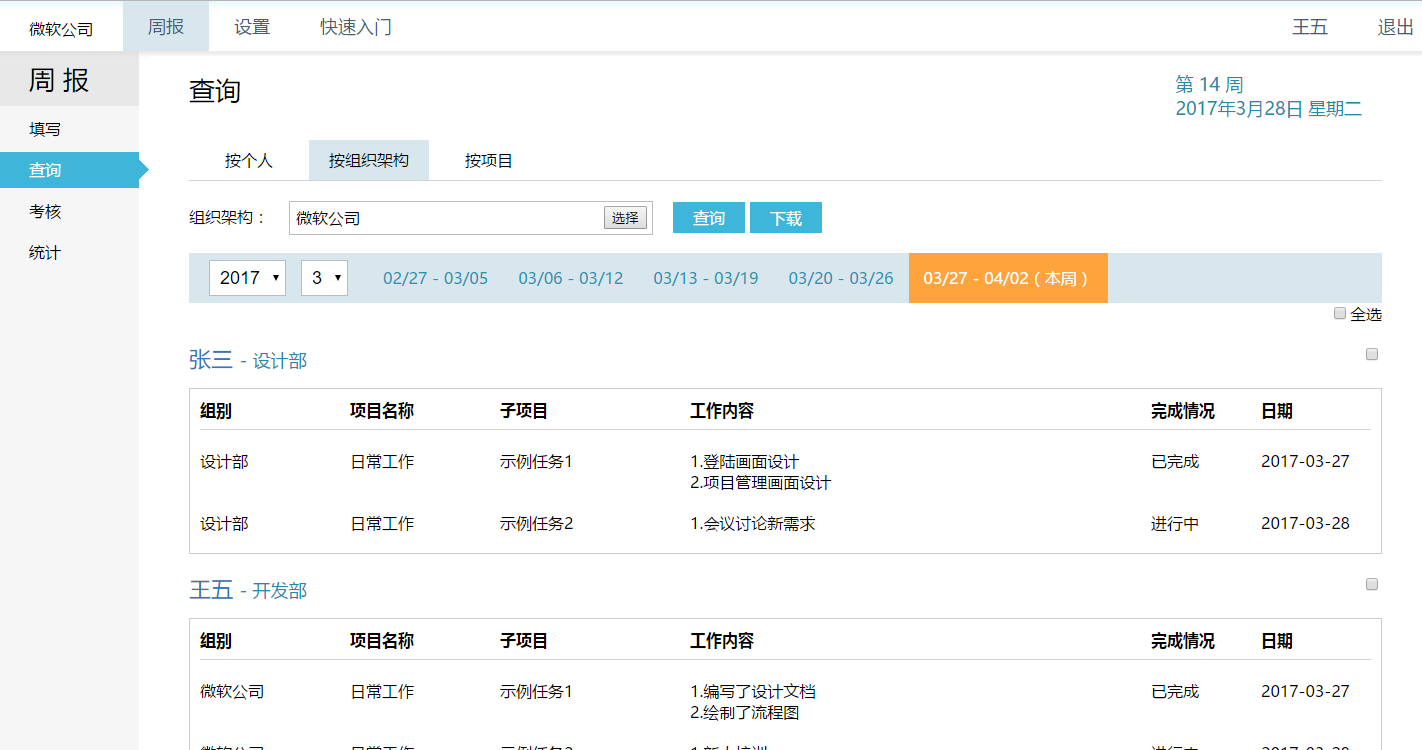
Task: Open the month dropdown showing 3
Action: pos(324,278)
